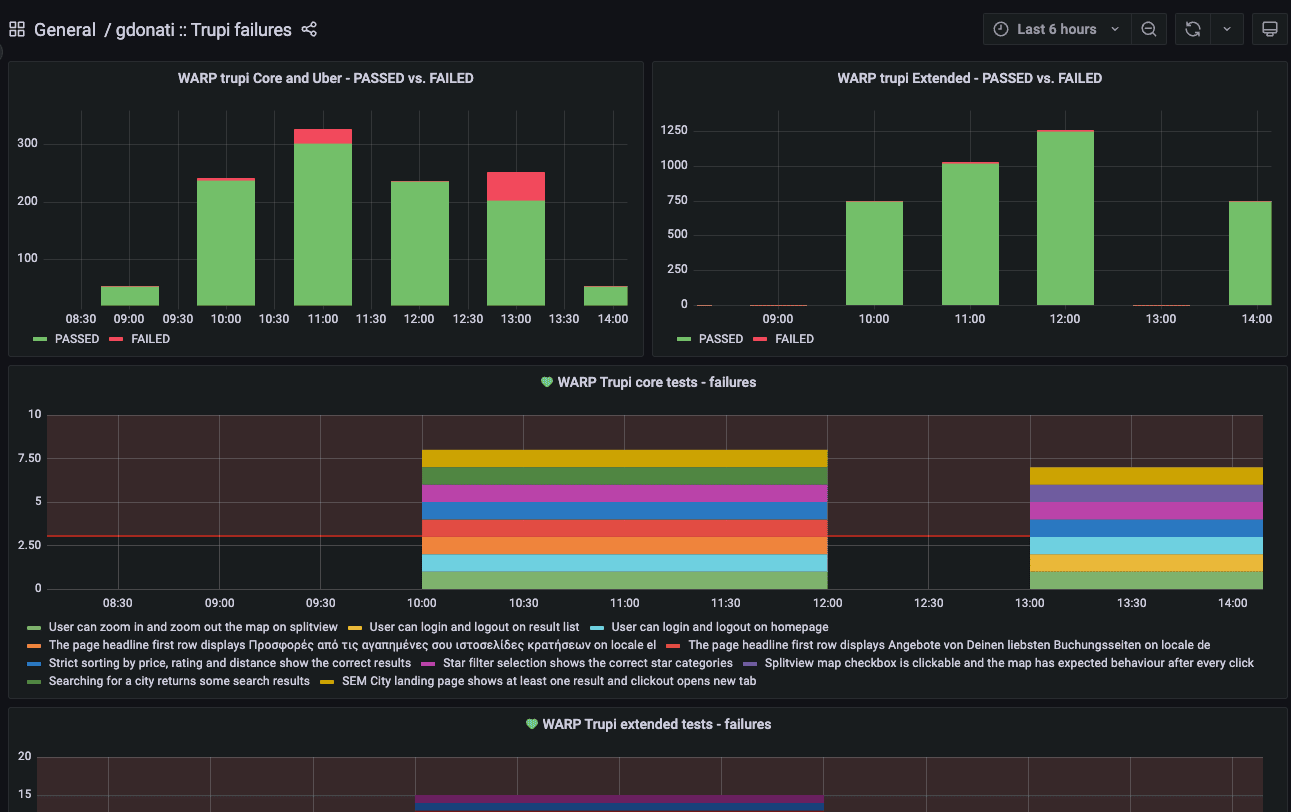Enable kiosk TV view mode
The height and width of the screenshot is (812, 1291).
point(1269,28)
